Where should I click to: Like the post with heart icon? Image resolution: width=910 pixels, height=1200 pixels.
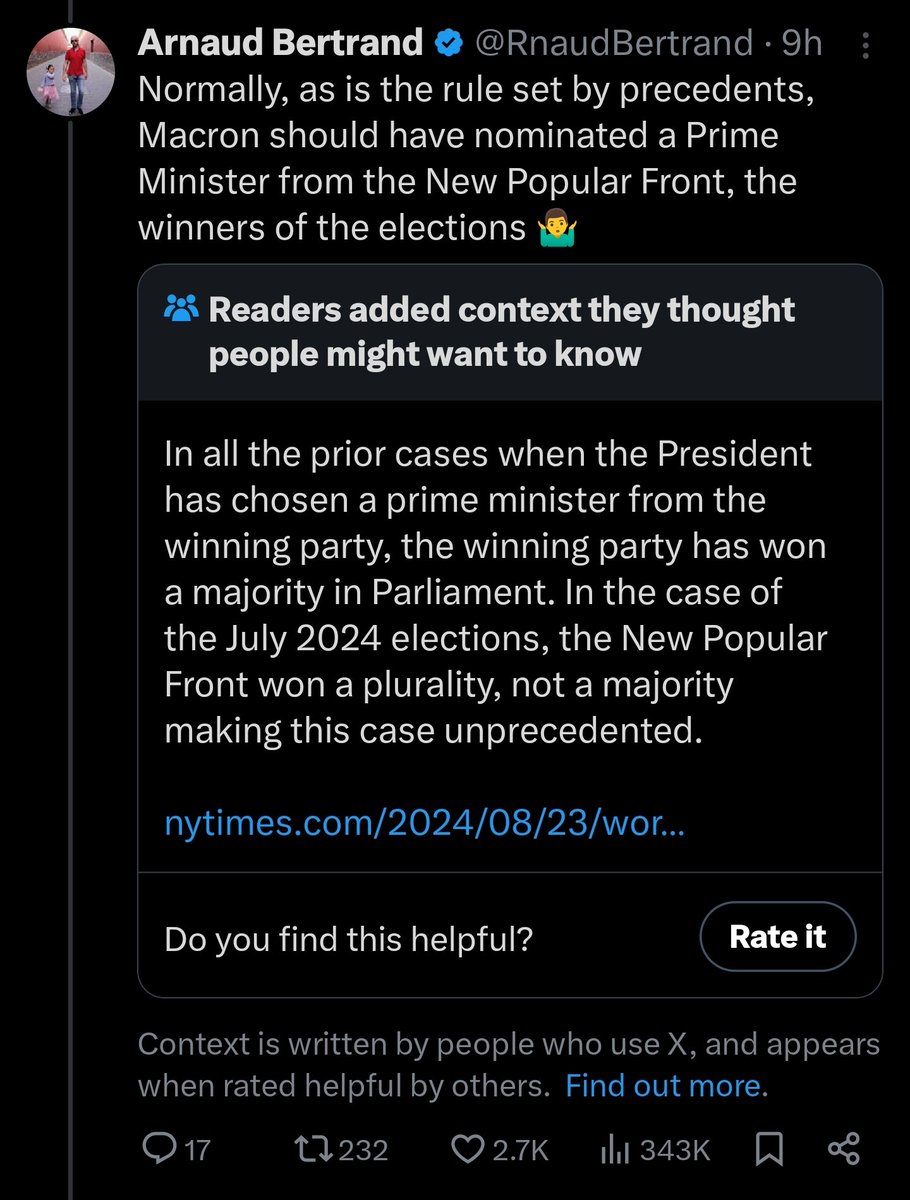[x=467, y=1149]
